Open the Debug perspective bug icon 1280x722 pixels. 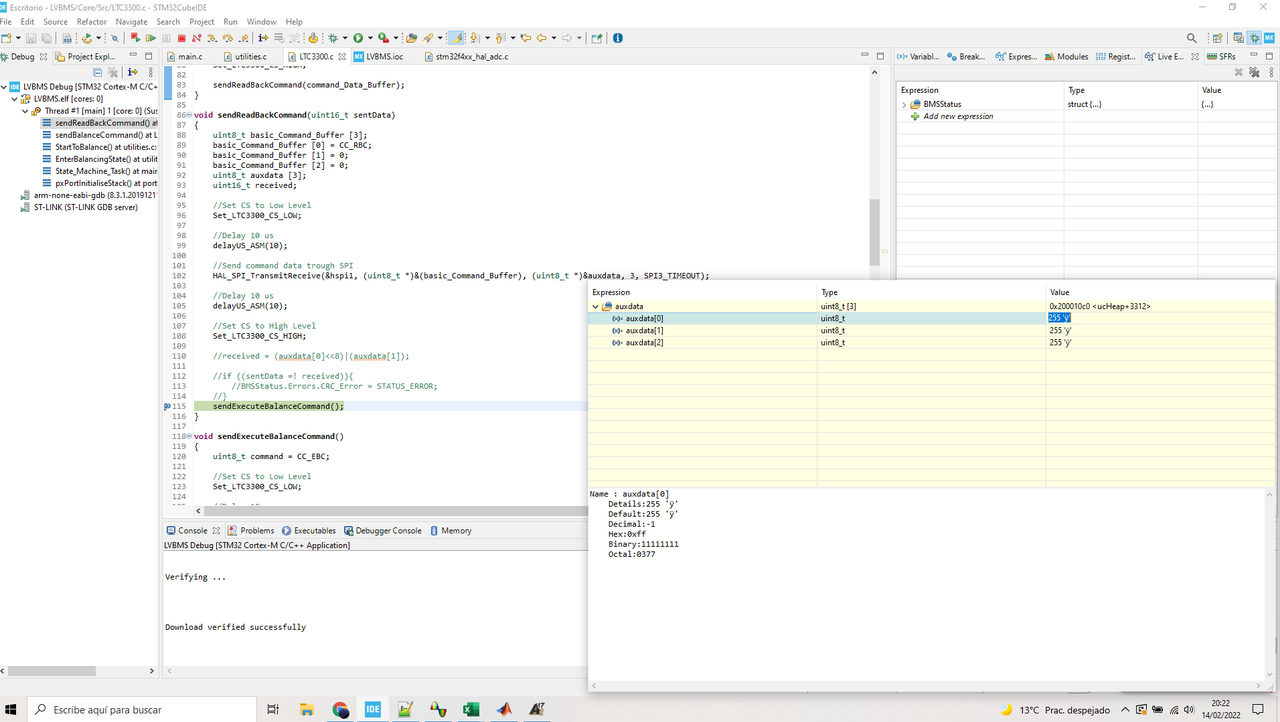(1254, 38)
